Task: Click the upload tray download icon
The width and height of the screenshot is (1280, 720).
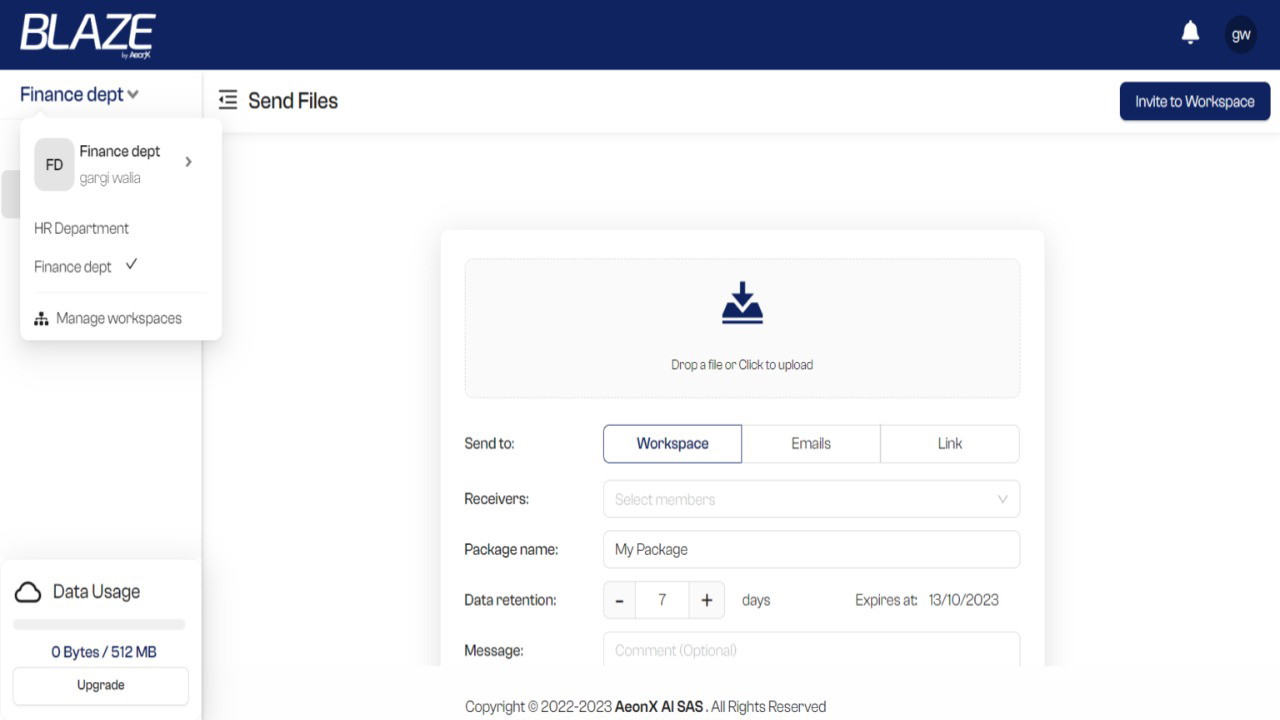Action: tap(742, 303)
